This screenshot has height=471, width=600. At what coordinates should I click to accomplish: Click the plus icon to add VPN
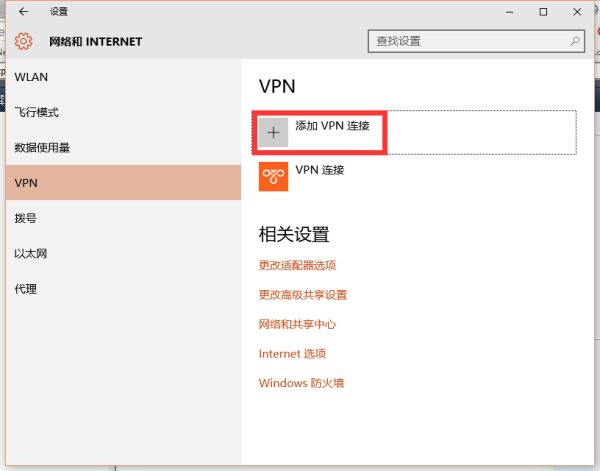(273, 132)
